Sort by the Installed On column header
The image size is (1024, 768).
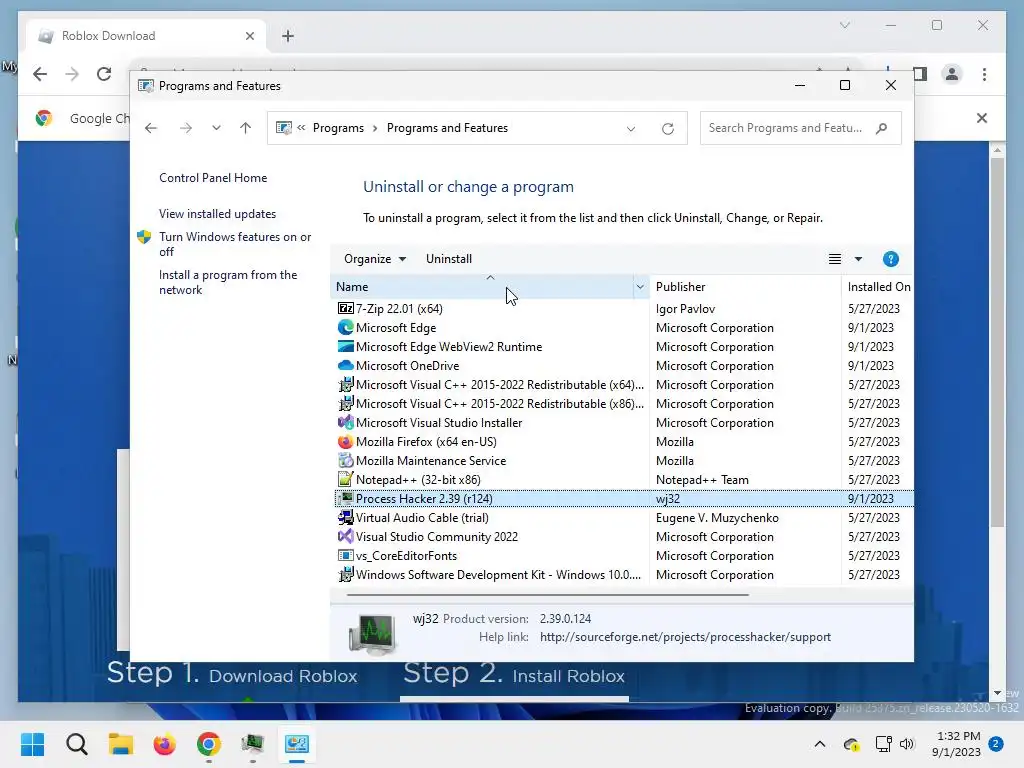pos(878,287)
